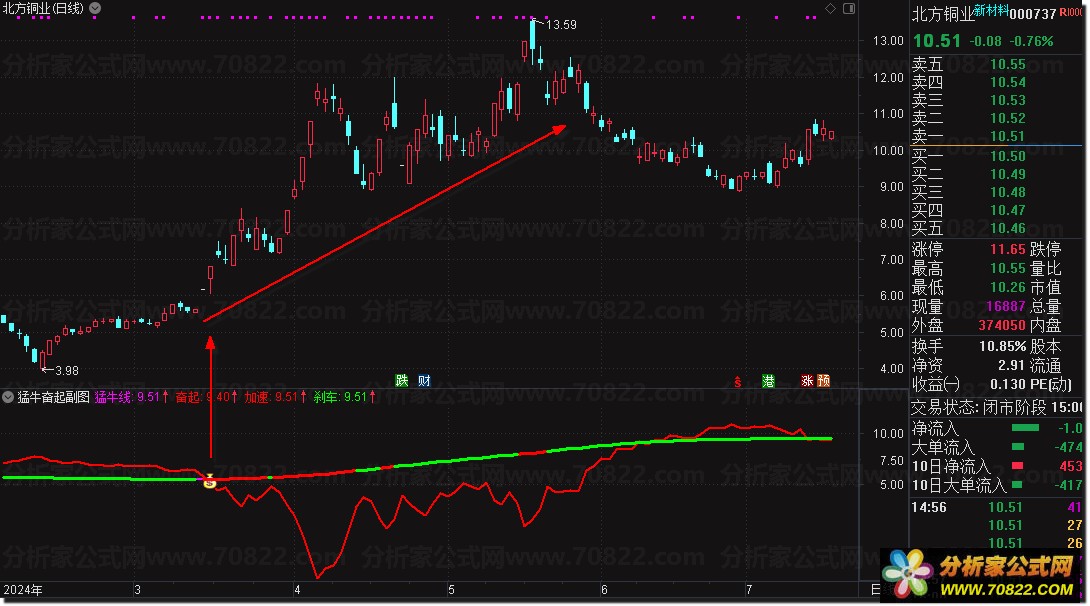Click the diamond icon above the chart
The height and width of the screenshot is (606, 1090).
(x=830, y=8)
